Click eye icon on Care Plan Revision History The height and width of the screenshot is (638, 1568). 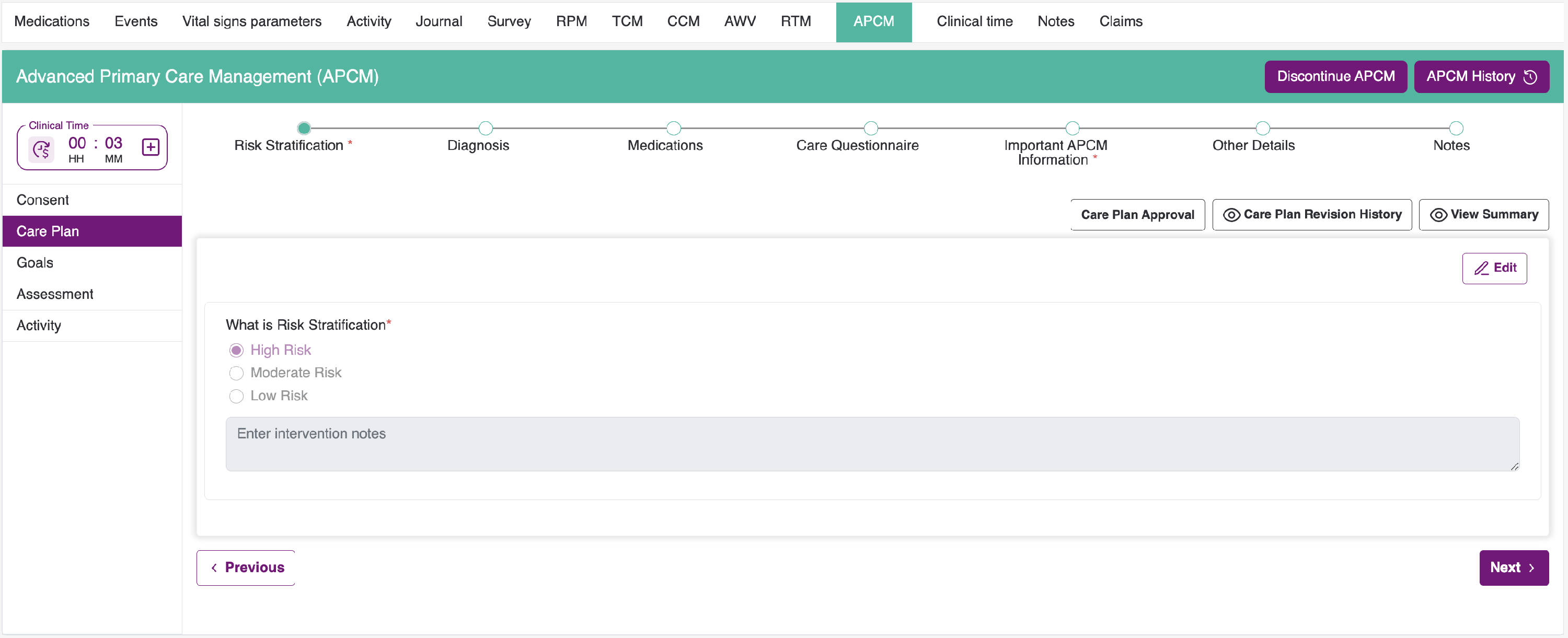(1231, 215)
